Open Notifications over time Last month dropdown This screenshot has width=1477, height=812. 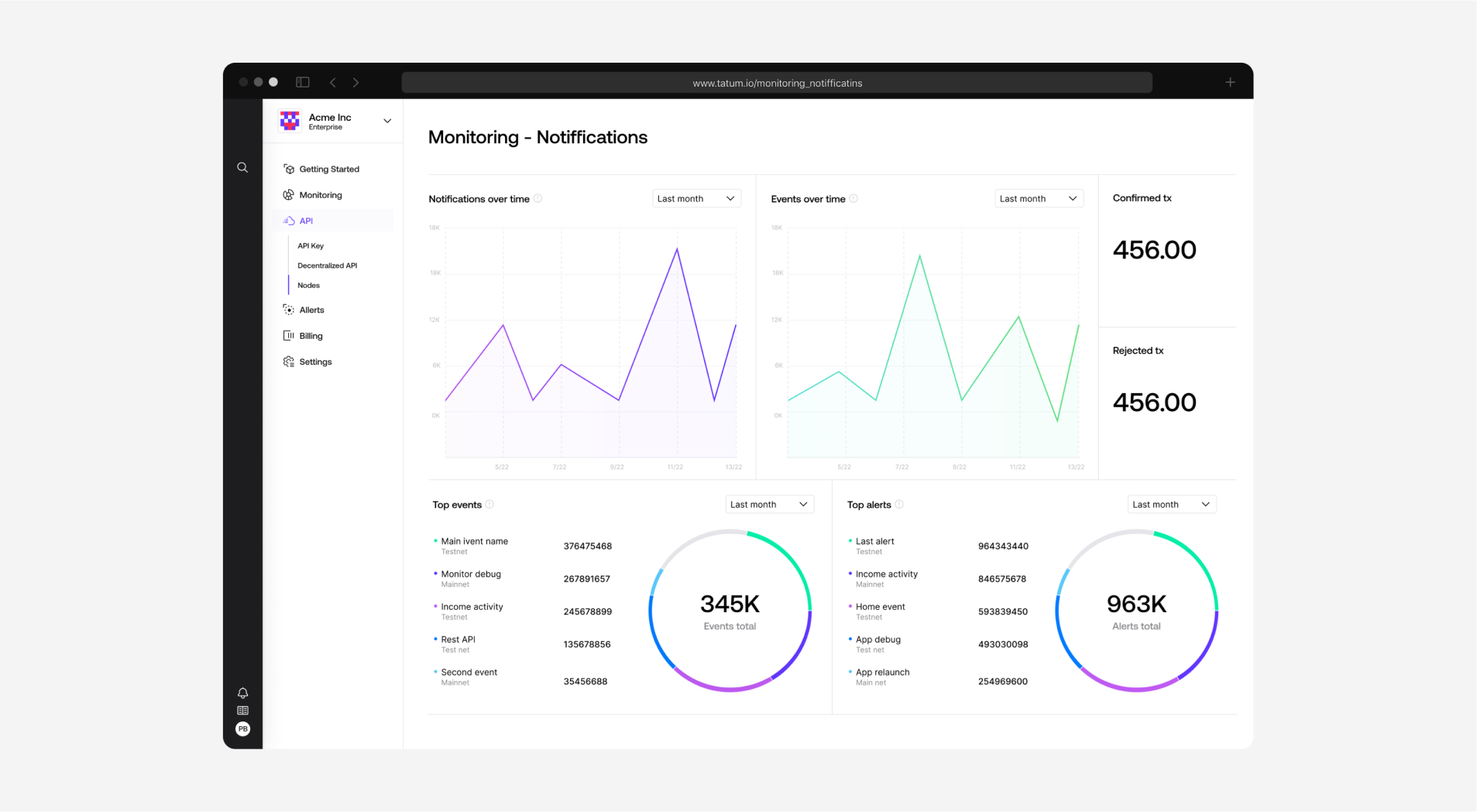(x=696, y=199)
